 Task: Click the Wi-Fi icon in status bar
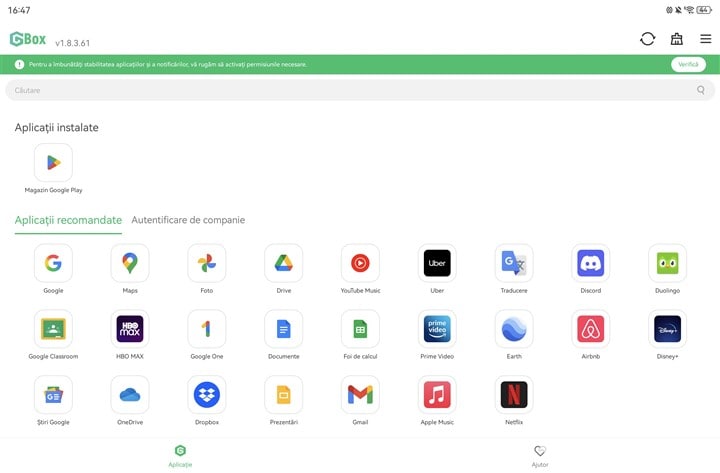tap(689, 10)
